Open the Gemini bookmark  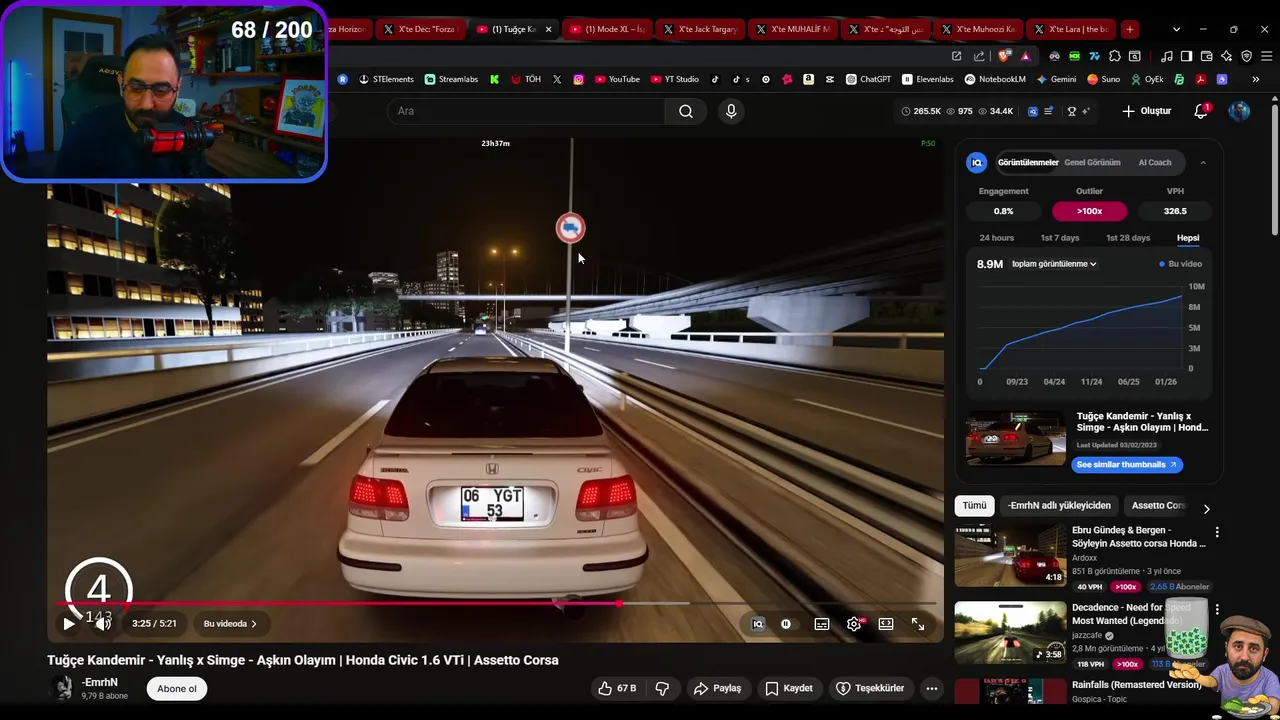(x=1056, y=79)
